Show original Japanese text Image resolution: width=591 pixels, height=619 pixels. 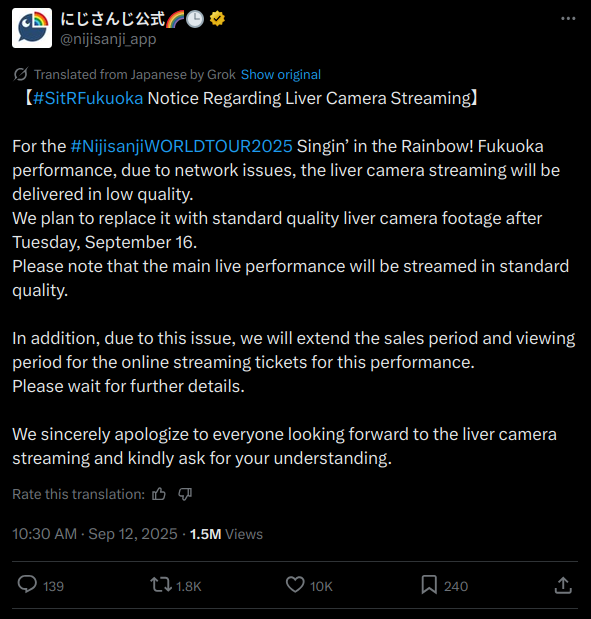tap(281, 74)
